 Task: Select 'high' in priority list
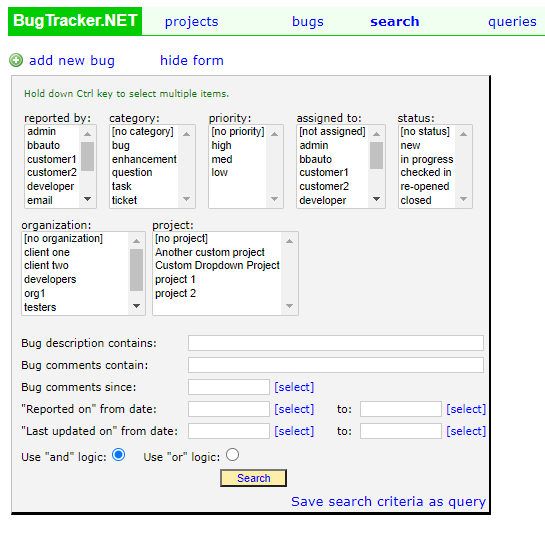[238, 145]
